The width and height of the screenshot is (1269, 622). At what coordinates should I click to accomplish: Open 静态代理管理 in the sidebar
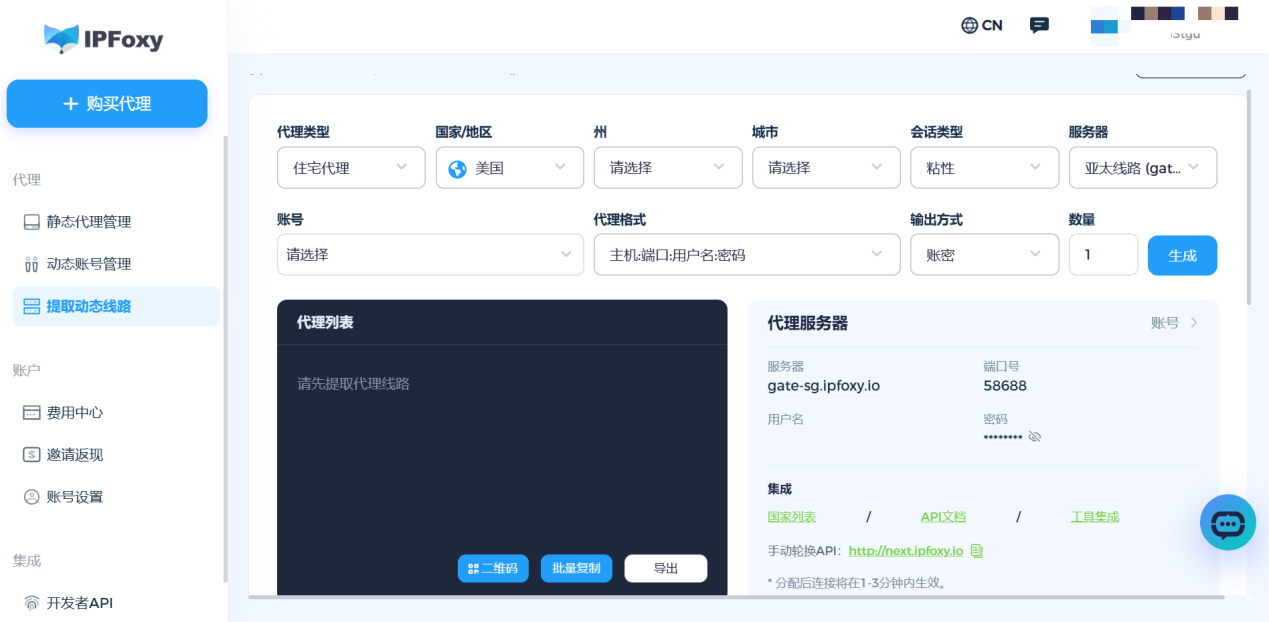(88, 222)
